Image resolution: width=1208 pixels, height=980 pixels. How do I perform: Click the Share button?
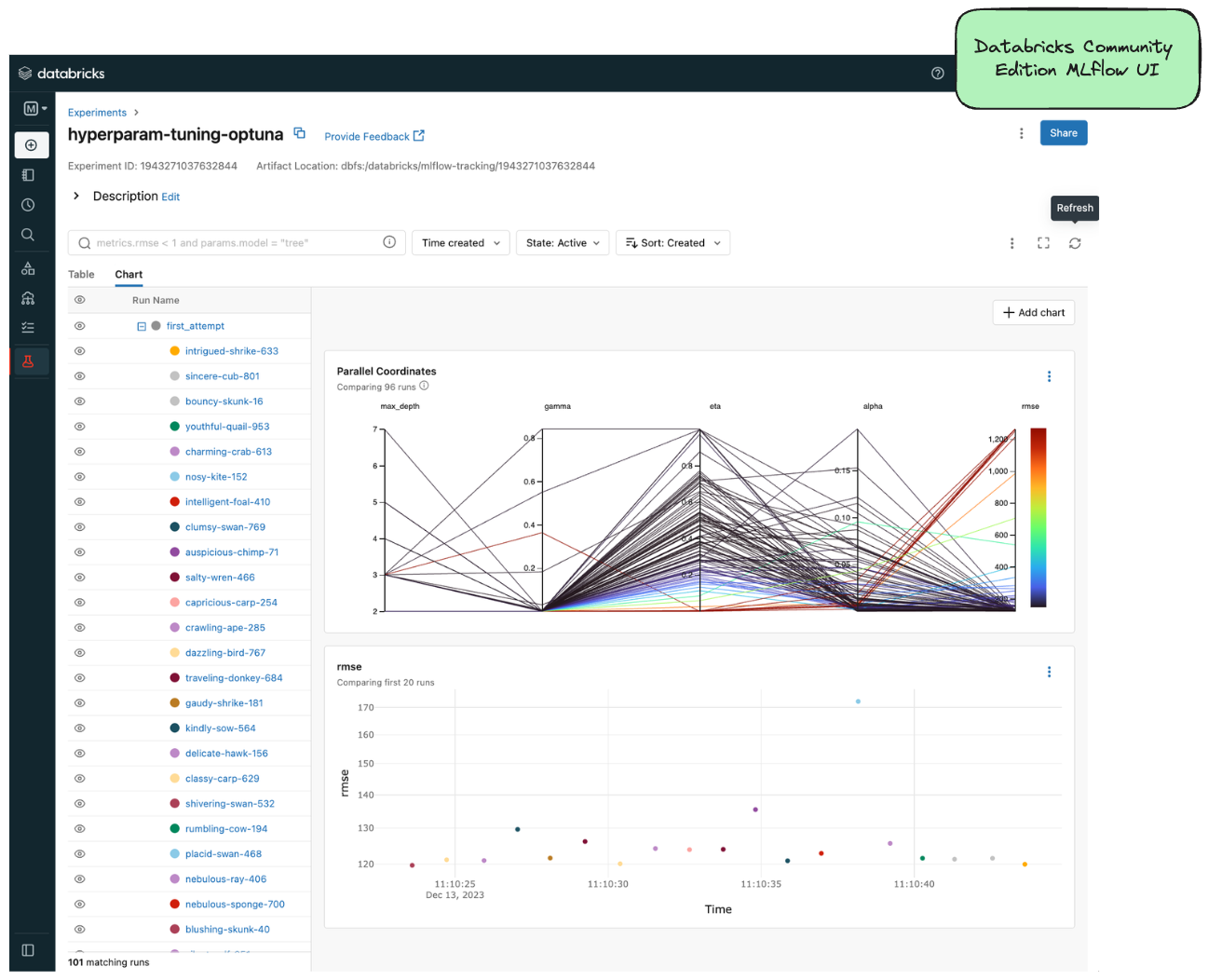[1064, 133]
